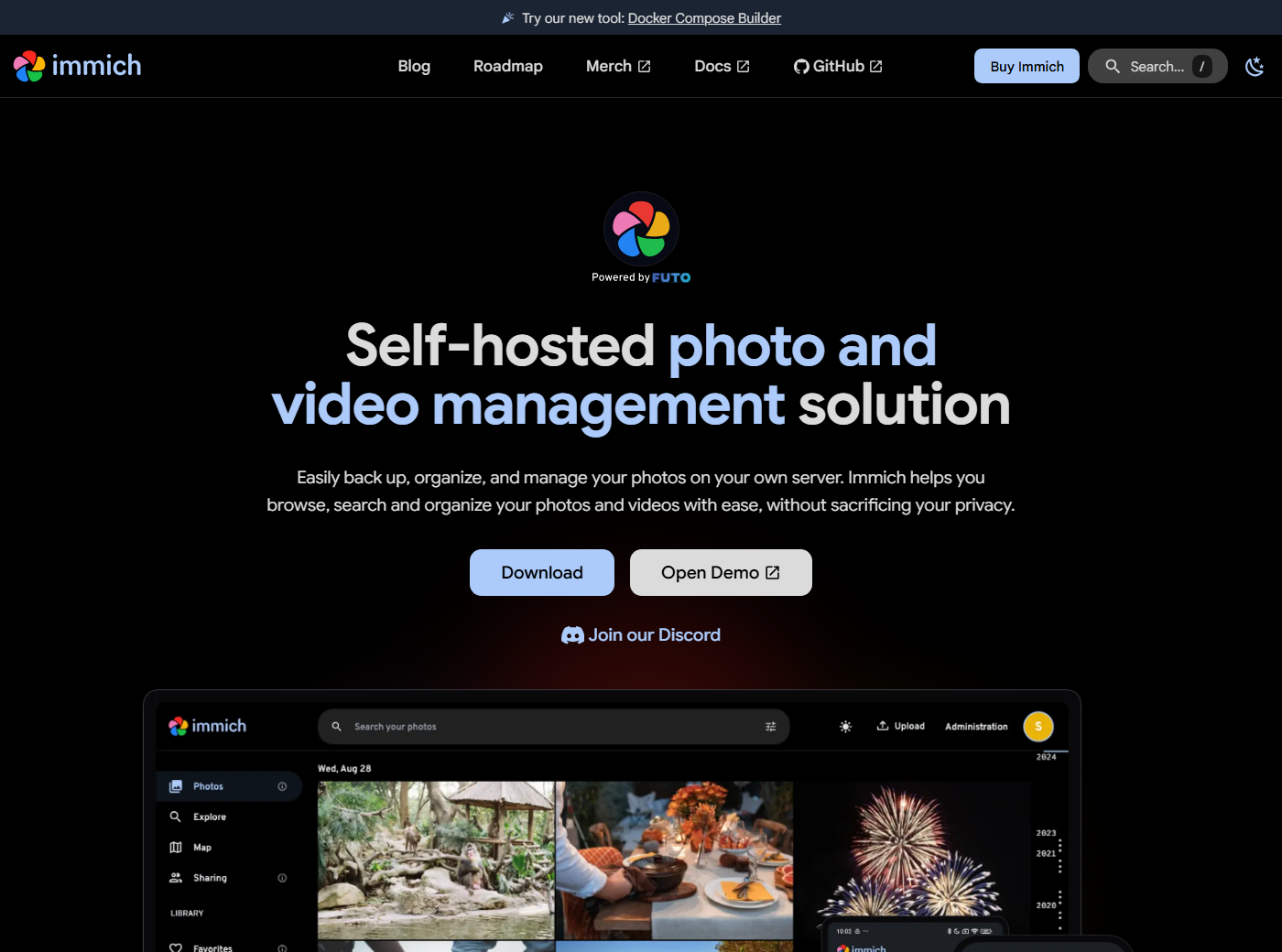Click the info icon beside Sharing
The image size is (1282, 952).
click(x=282, y=878)
